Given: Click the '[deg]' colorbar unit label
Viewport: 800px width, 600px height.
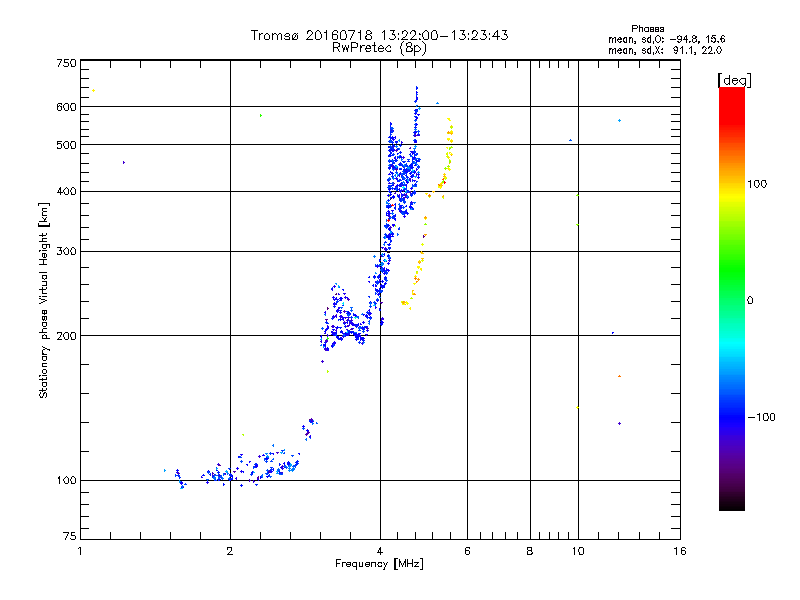Looking at the screenshot, I should point(734,80).
